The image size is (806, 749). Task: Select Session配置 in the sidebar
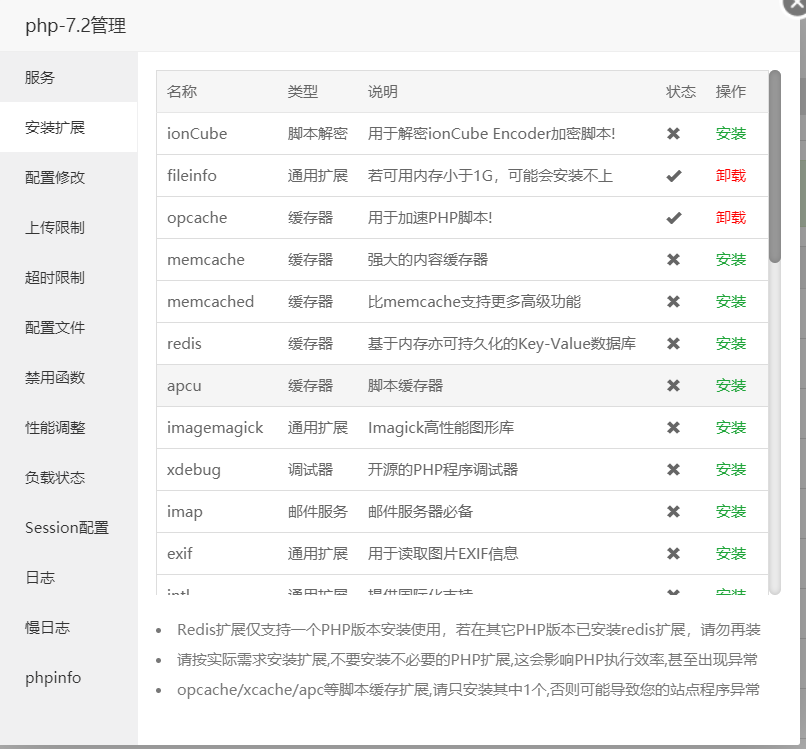point(66,527)
